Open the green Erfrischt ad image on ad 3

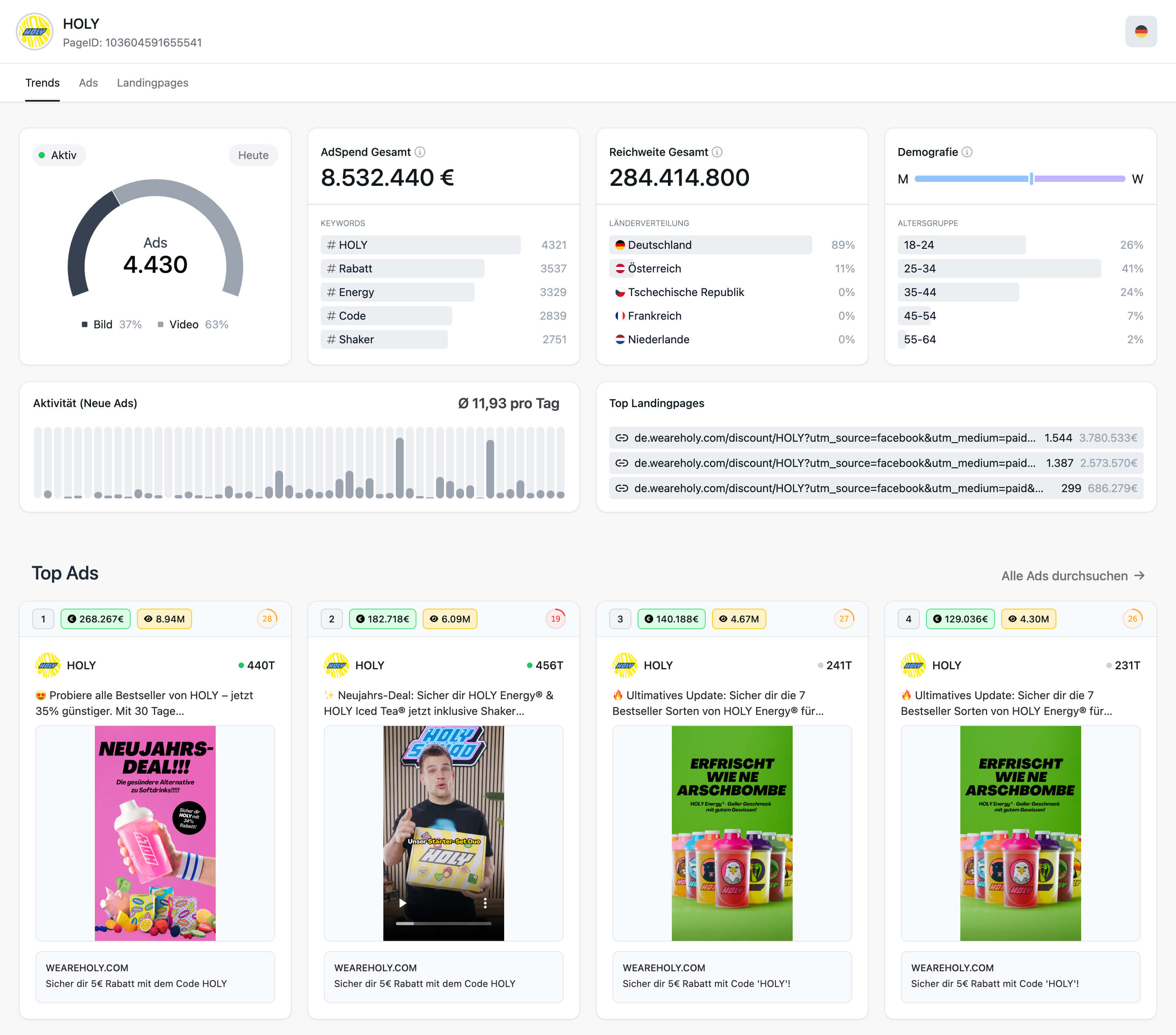tap(732, 833)
